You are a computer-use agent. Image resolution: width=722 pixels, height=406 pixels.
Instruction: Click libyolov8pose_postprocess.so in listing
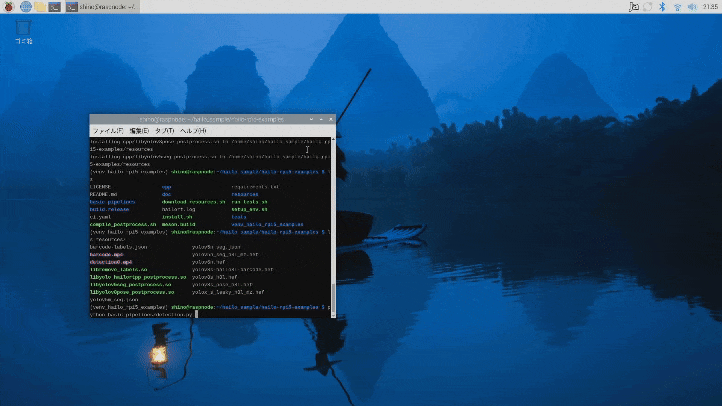pos(132,292)
